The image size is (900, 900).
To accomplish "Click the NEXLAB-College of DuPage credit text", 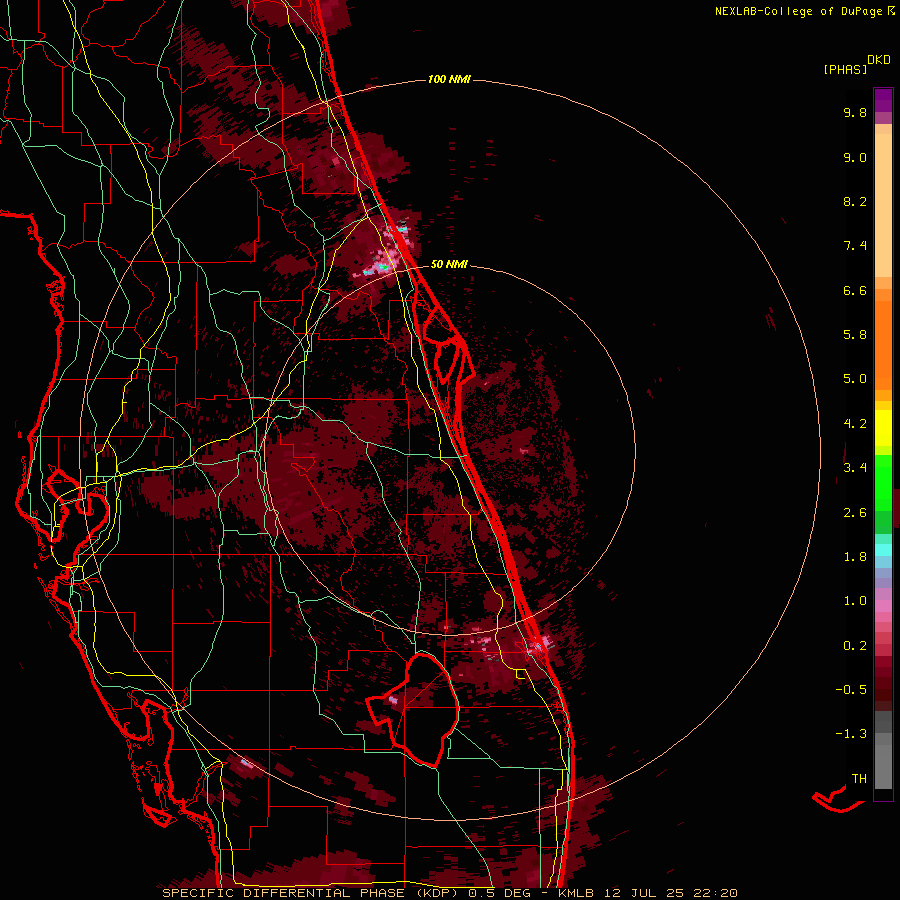I will 798,11.
